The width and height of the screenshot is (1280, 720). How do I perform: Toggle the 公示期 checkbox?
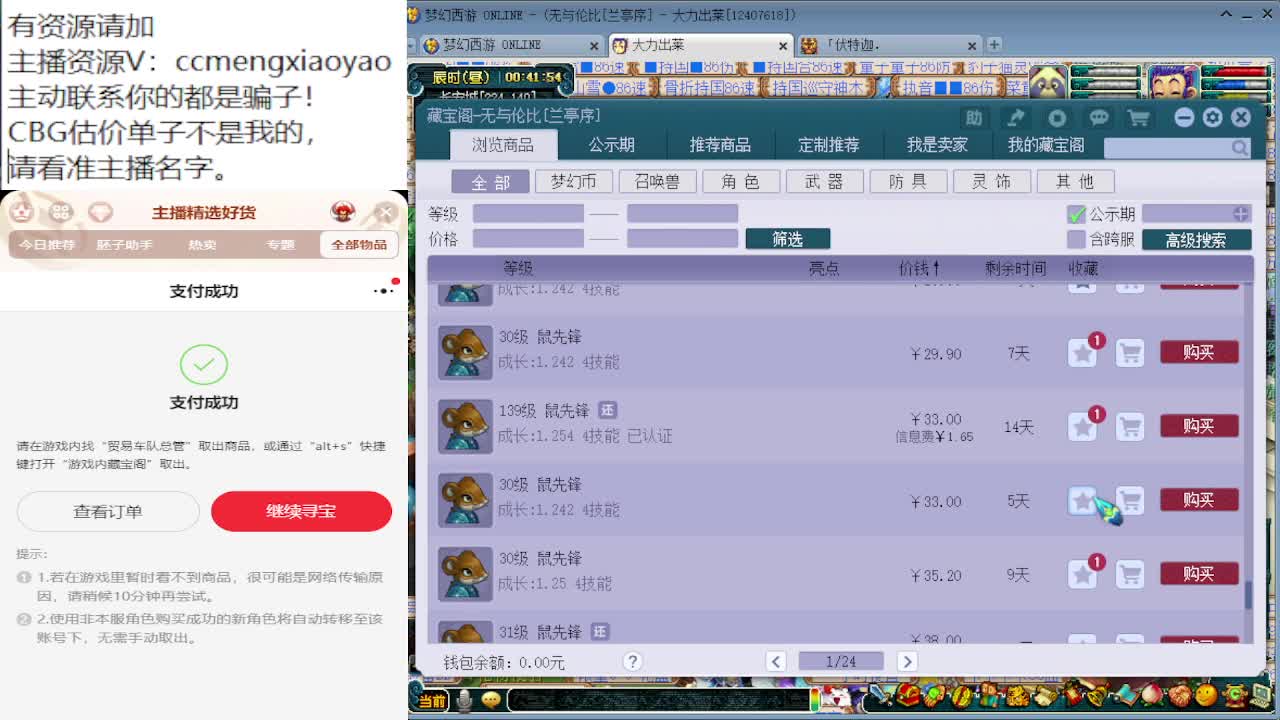[1076, 214]
